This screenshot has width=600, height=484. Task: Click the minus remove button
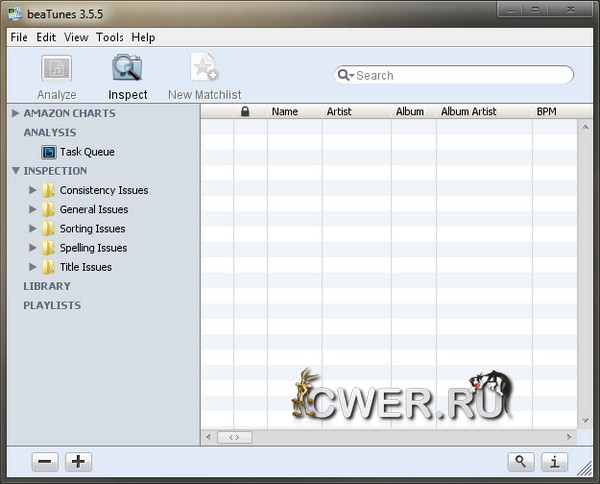45,462
